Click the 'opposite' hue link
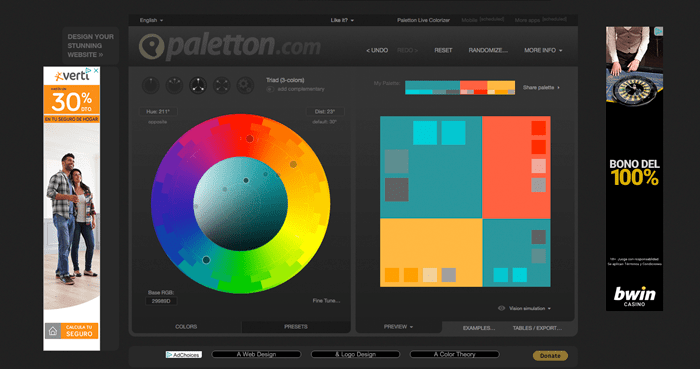700x369 pixels. point(157,122)
